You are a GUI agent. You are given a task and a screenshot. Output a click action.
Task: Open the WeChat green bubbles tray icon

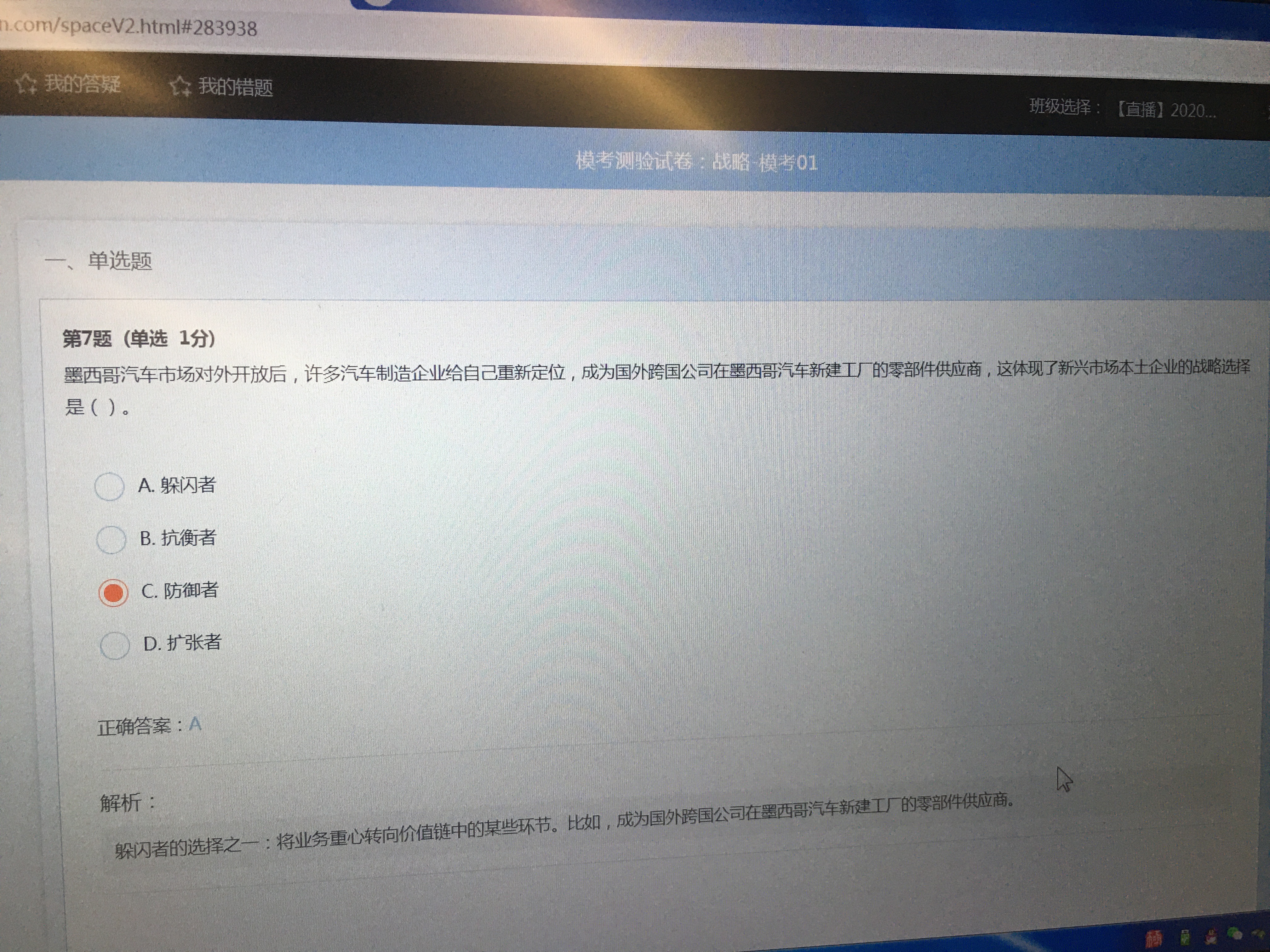[x=1235, y=934]
